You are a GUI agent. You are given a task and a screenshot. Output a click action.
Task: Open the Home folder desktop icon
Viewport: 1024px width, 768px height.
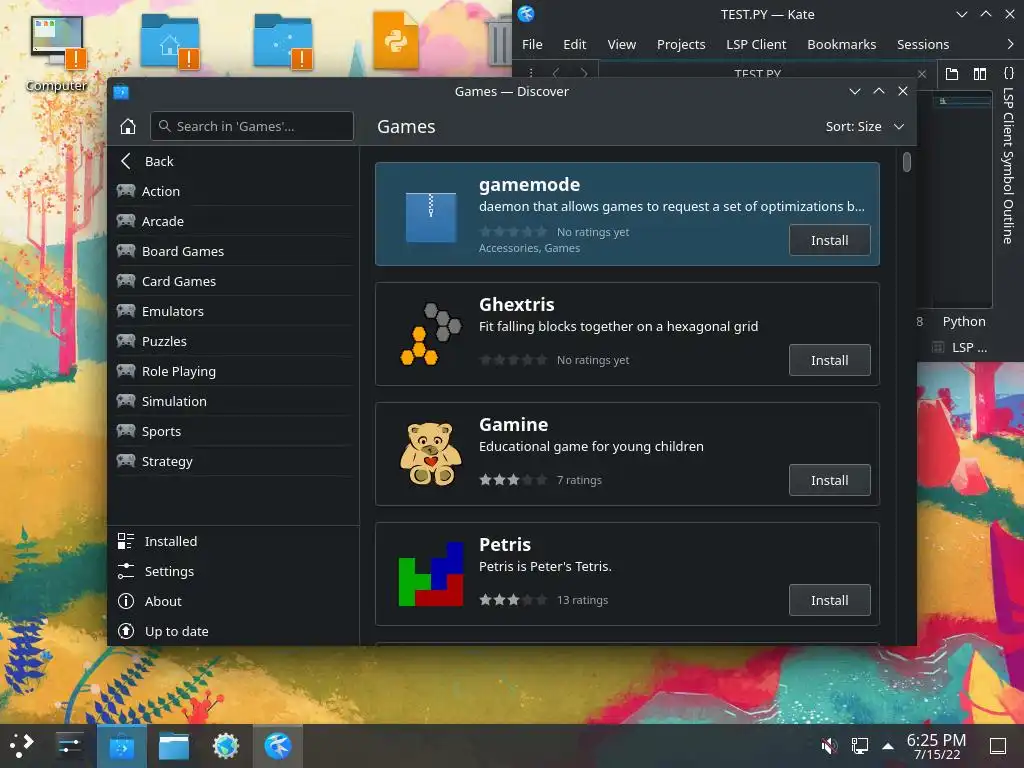[x=170, y=41]
